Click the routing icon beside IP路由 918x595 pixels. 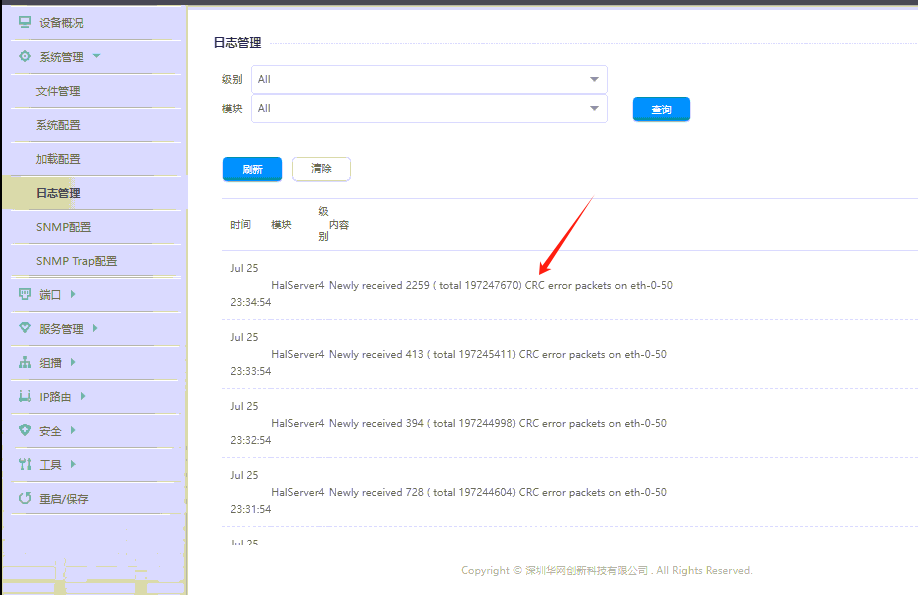pyautogui.click(x=25, y=397)
